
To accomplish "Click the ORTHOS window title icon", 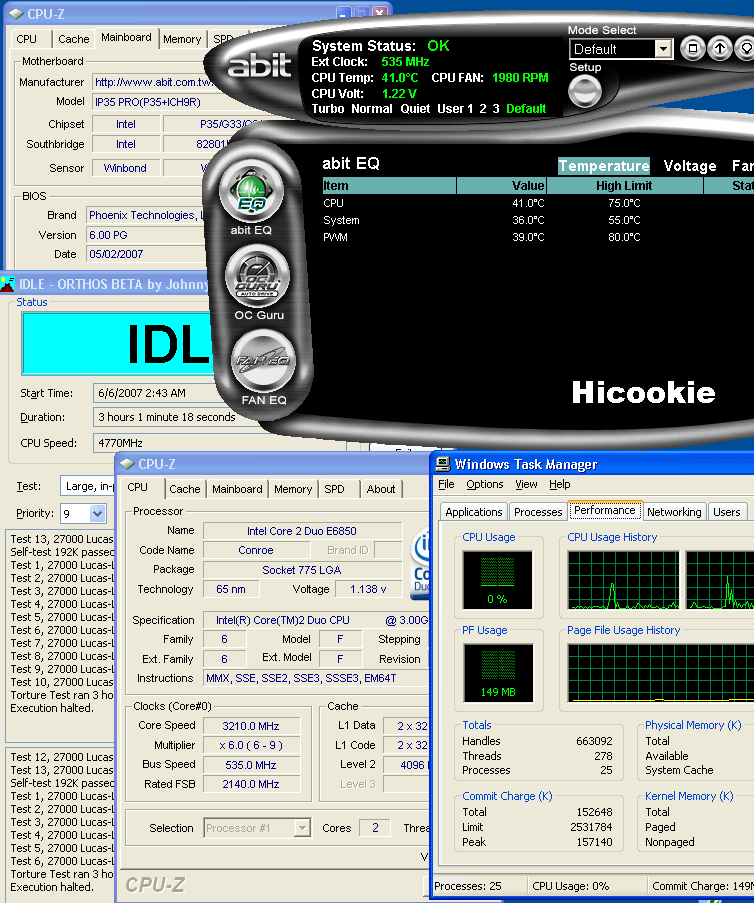I will [7, 284].
